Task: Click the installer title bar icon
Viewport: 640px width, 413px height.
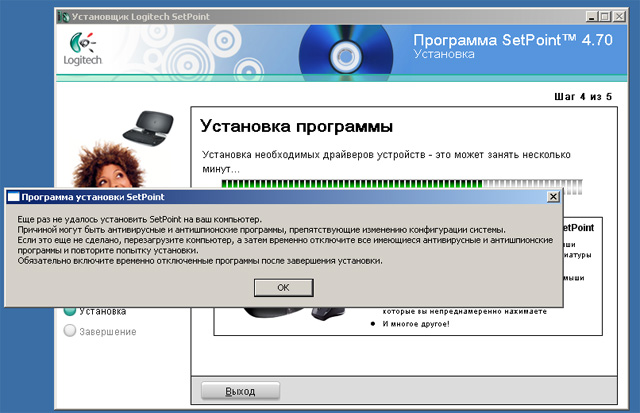Action: tap(63, 17)
